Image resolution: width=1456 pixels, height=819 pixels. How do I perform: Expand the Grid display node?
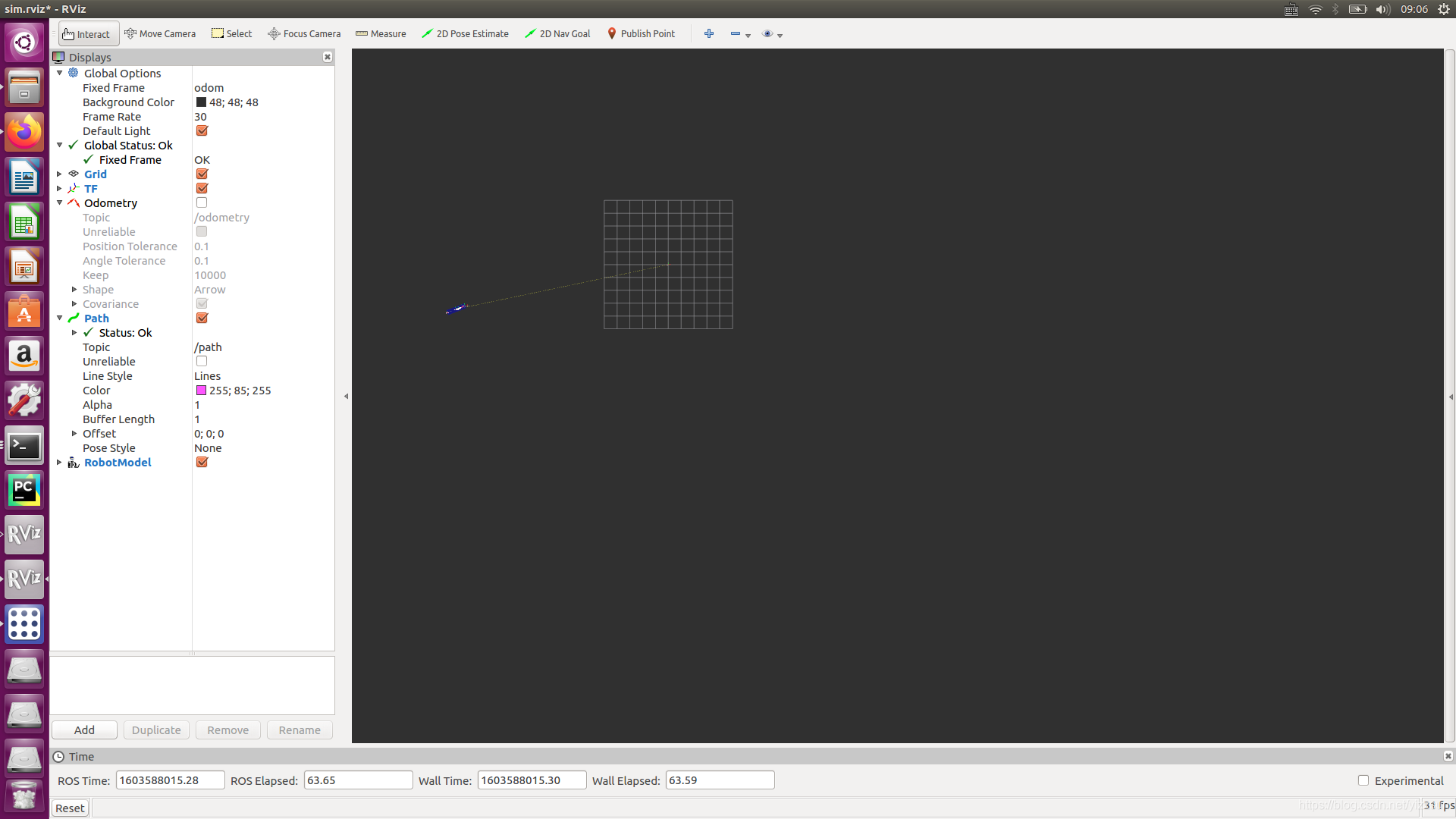pyautogui.click(x=60, y=174)
